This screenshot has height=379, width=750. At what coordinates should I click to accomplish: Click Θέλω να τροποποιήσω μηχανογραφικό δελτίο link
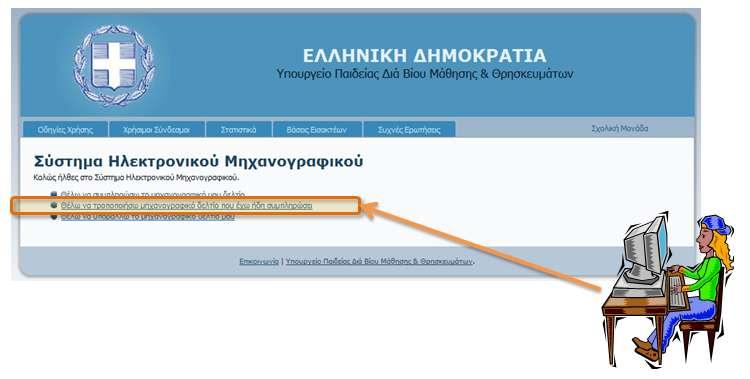(x=187, y=205)
